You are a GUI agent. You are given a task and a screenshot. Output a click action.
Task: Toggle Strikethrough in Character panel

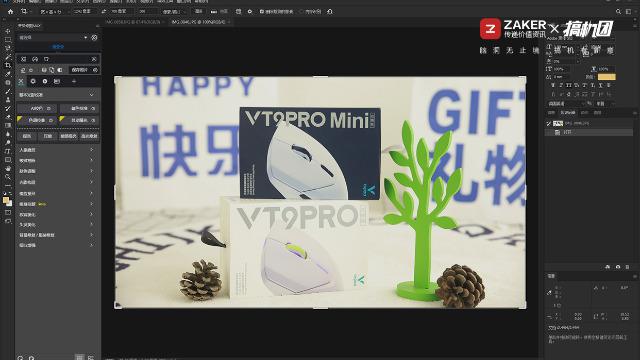pos(609,85)
